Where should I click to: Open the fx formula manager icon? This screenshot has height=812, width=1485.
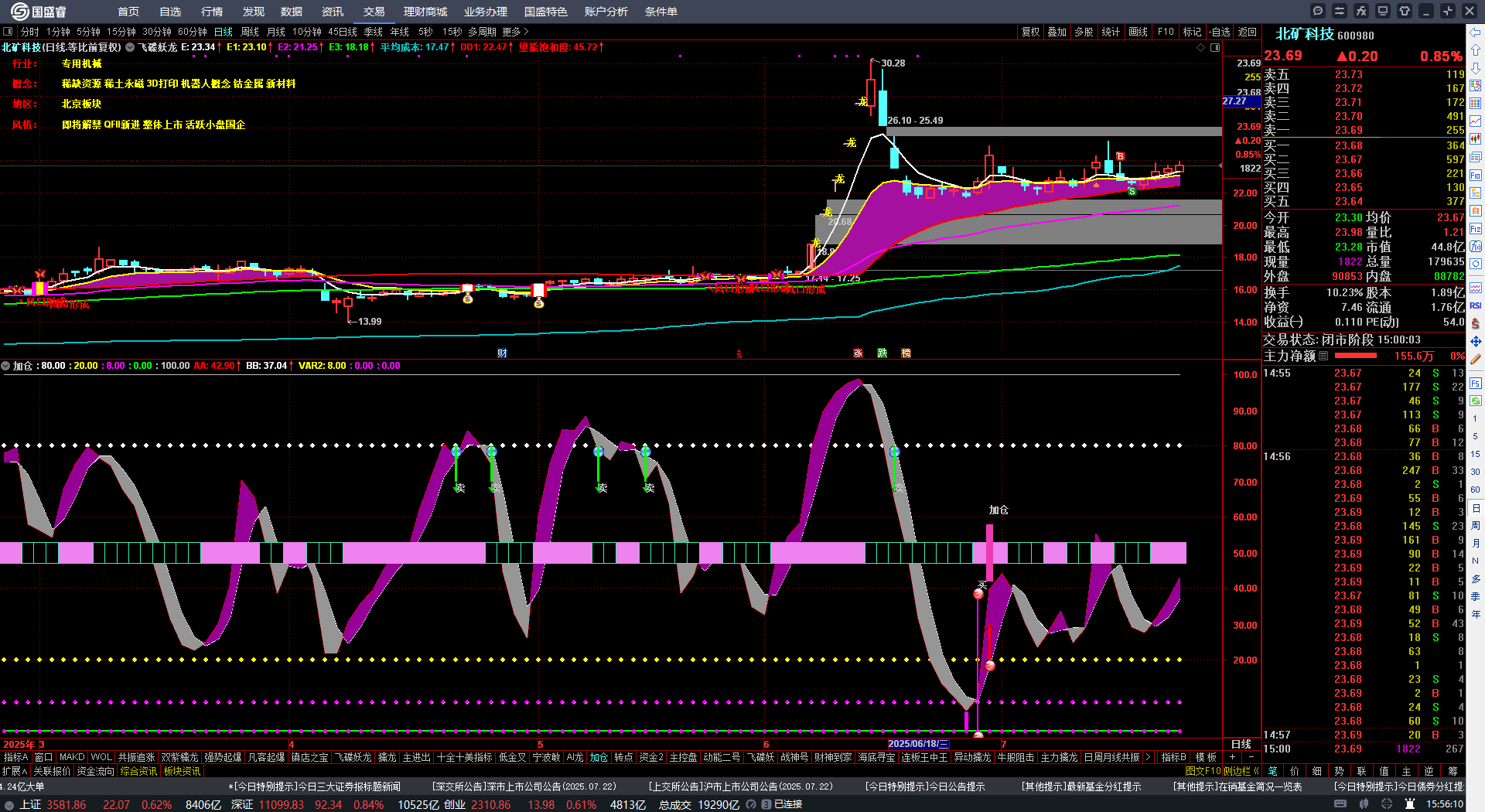click(x=1361, y=11)
